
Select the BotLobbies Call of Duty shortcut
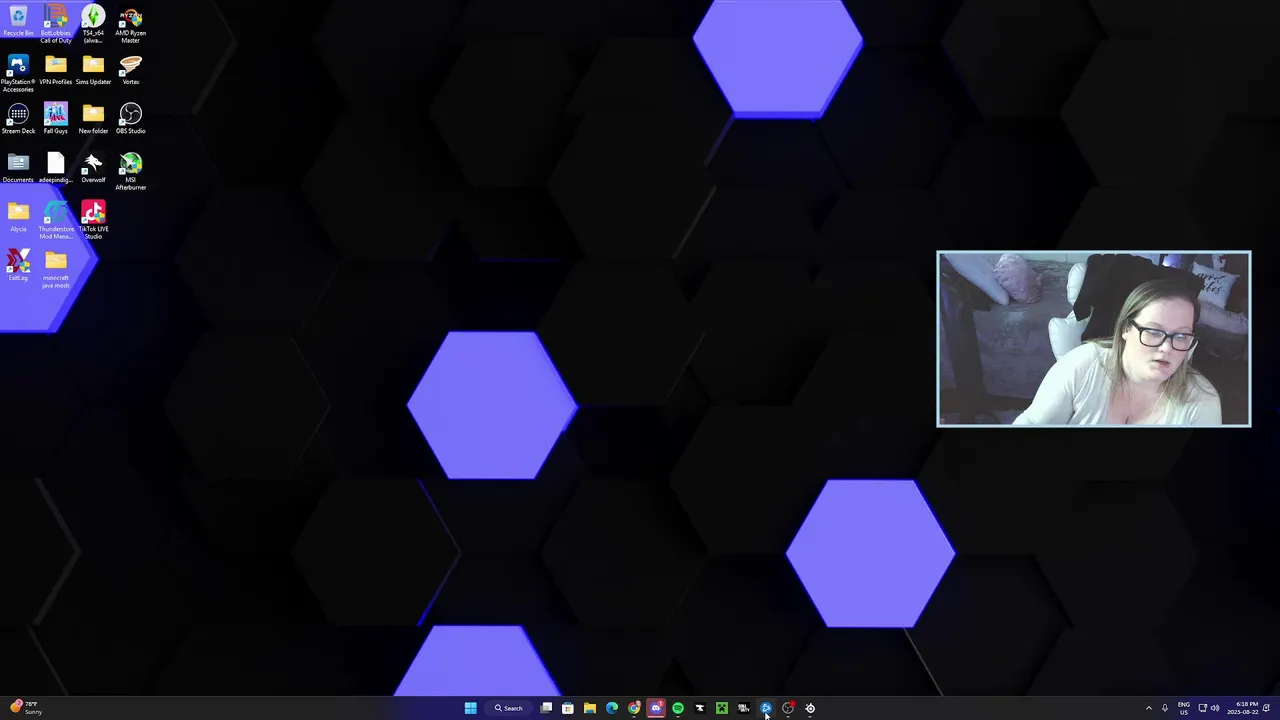tap(55, 24)
